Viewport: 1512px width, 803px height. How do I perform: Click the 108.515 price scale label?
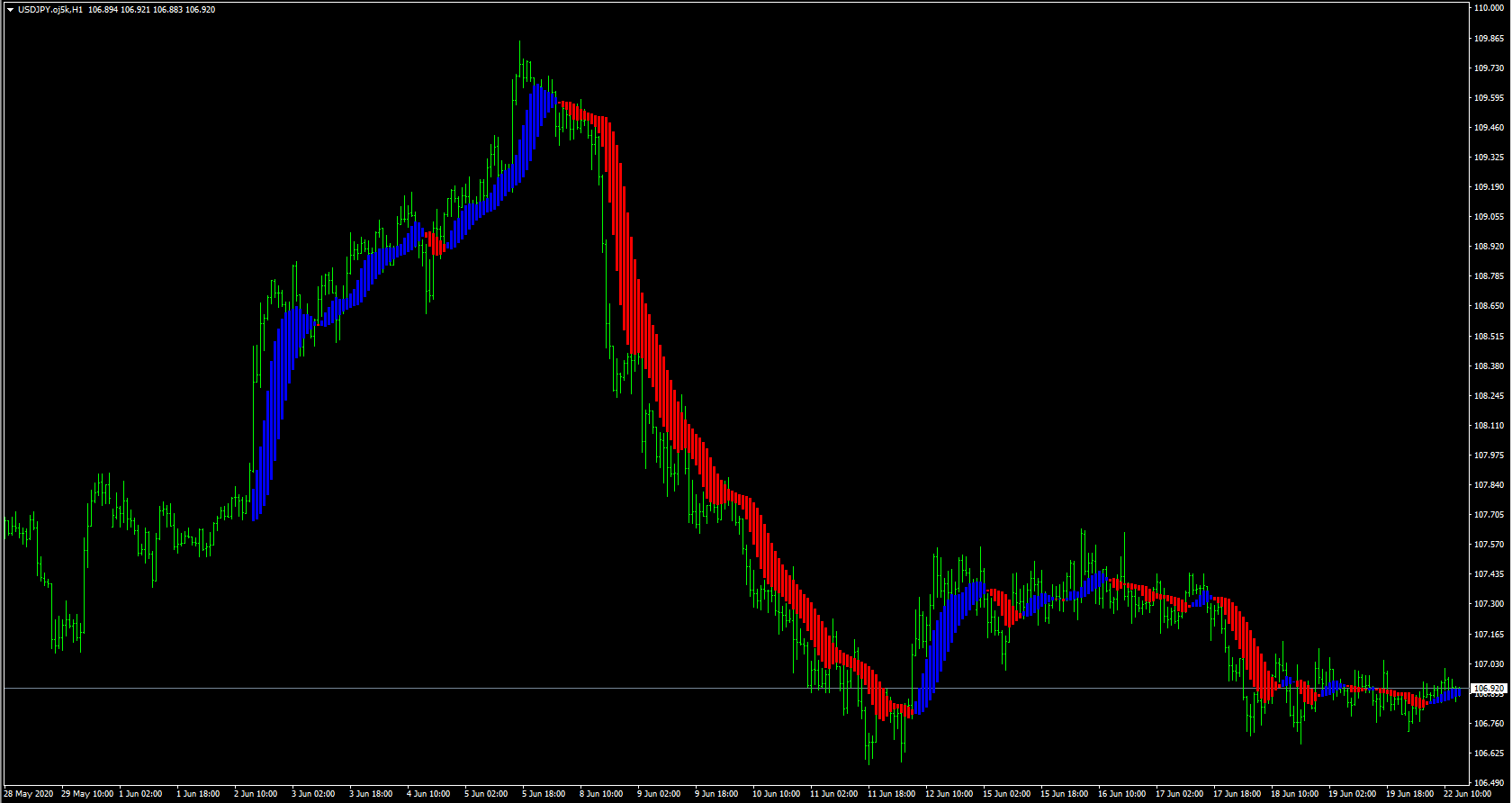1489,336
